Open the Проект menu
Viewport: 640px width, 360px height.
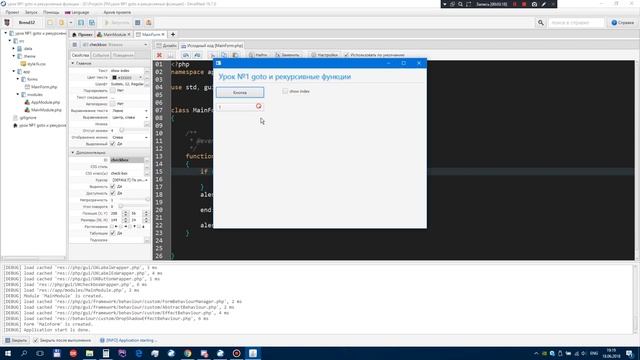pyautogui.click(x=12, y=12)
